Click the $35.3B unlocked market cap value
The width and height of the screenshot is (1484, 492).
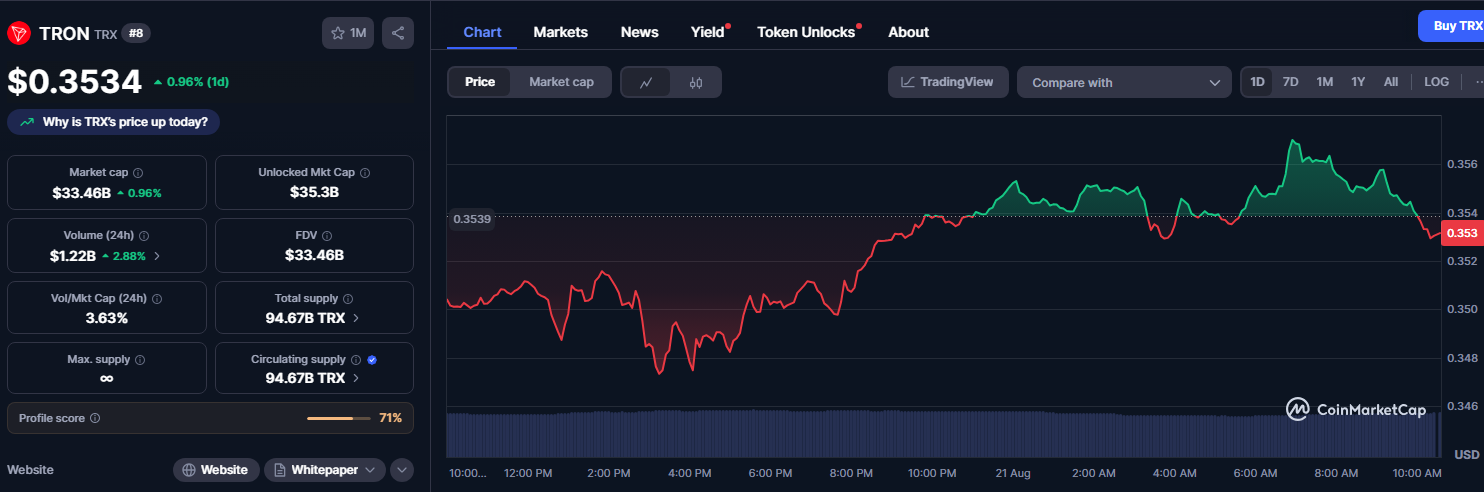[314, 192]
